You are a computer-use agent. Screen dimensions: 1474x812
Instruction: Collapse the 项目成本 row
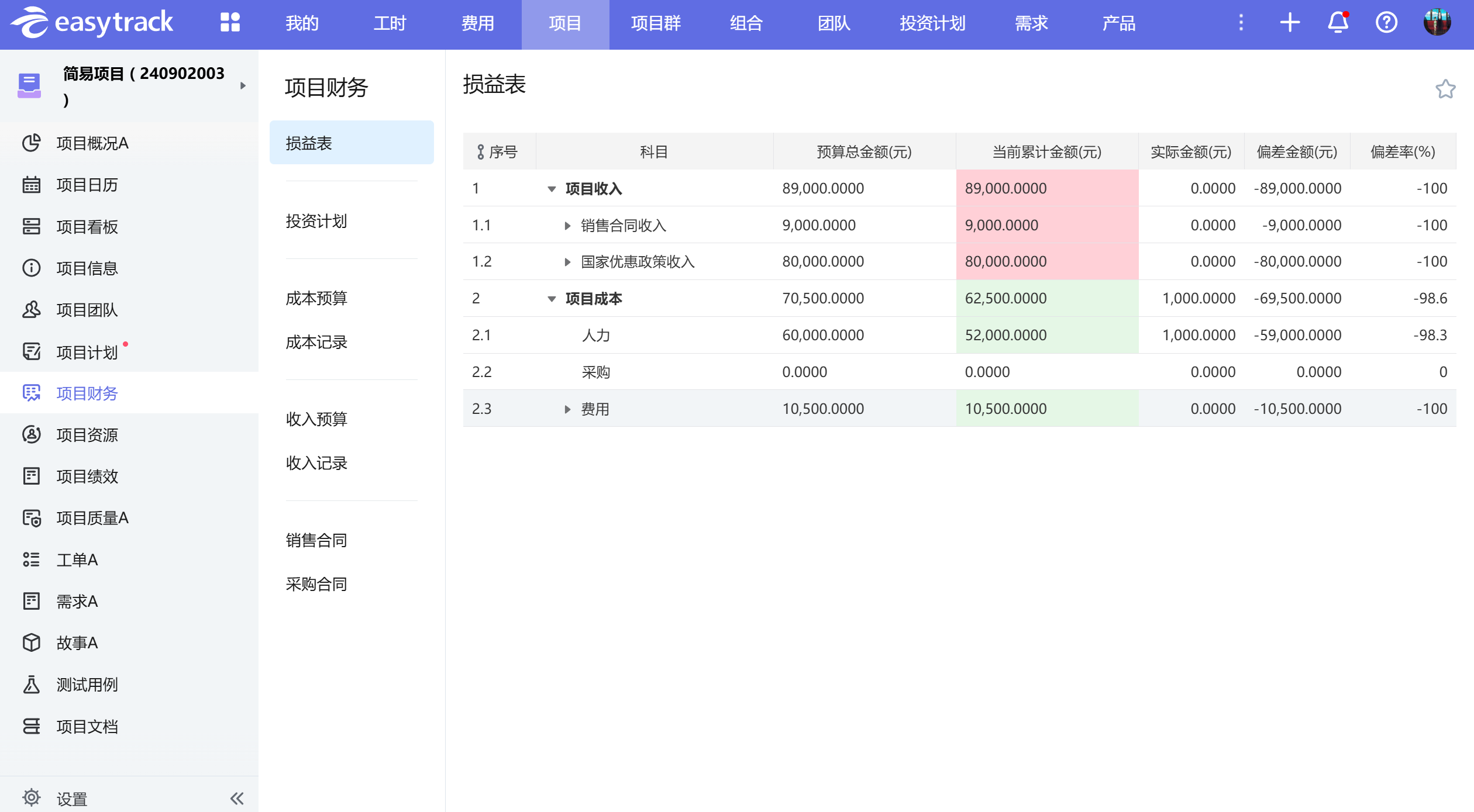pos(552,299)
